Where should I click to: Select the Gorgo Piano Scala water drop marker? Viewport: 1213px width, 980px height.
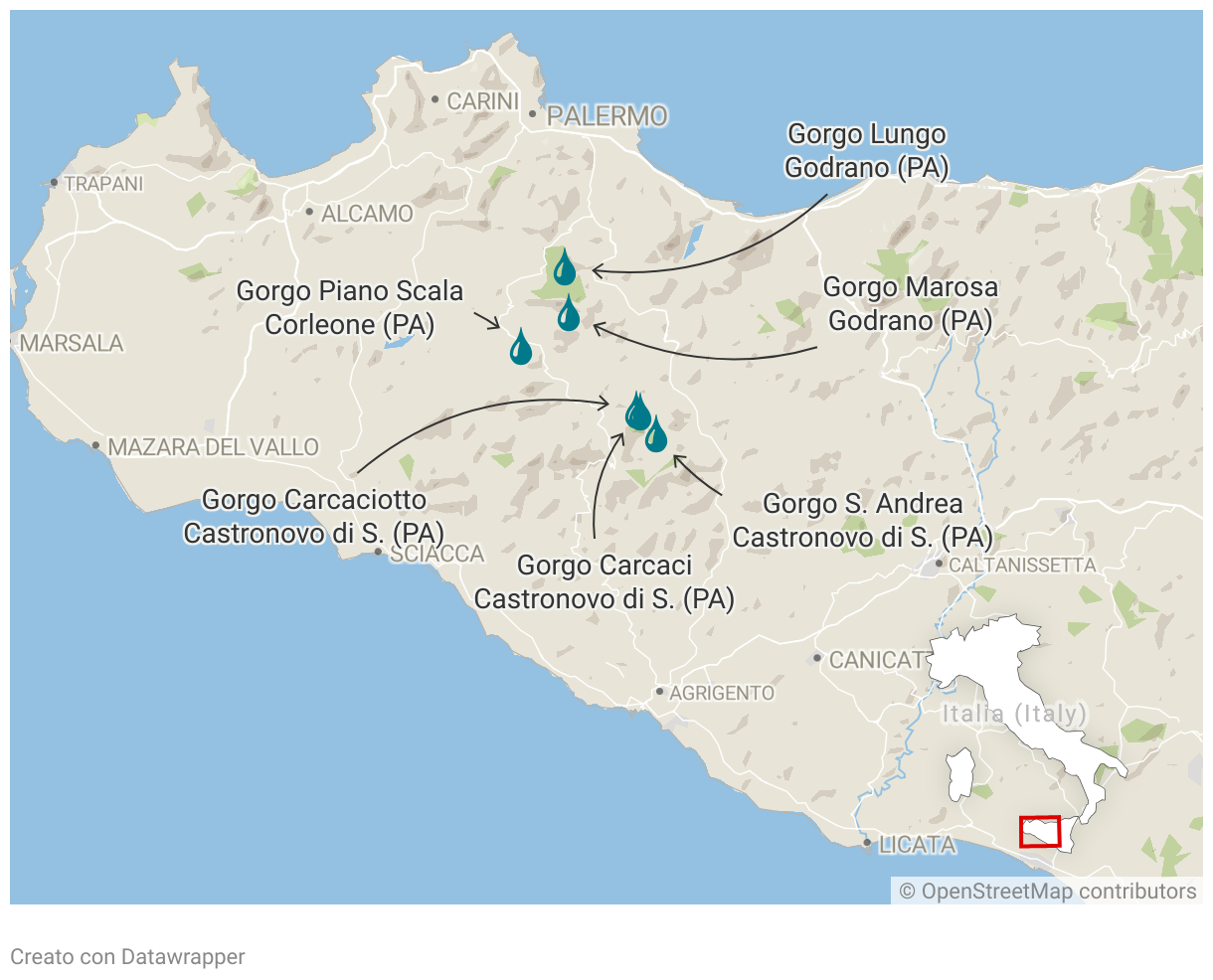[521, 348]
